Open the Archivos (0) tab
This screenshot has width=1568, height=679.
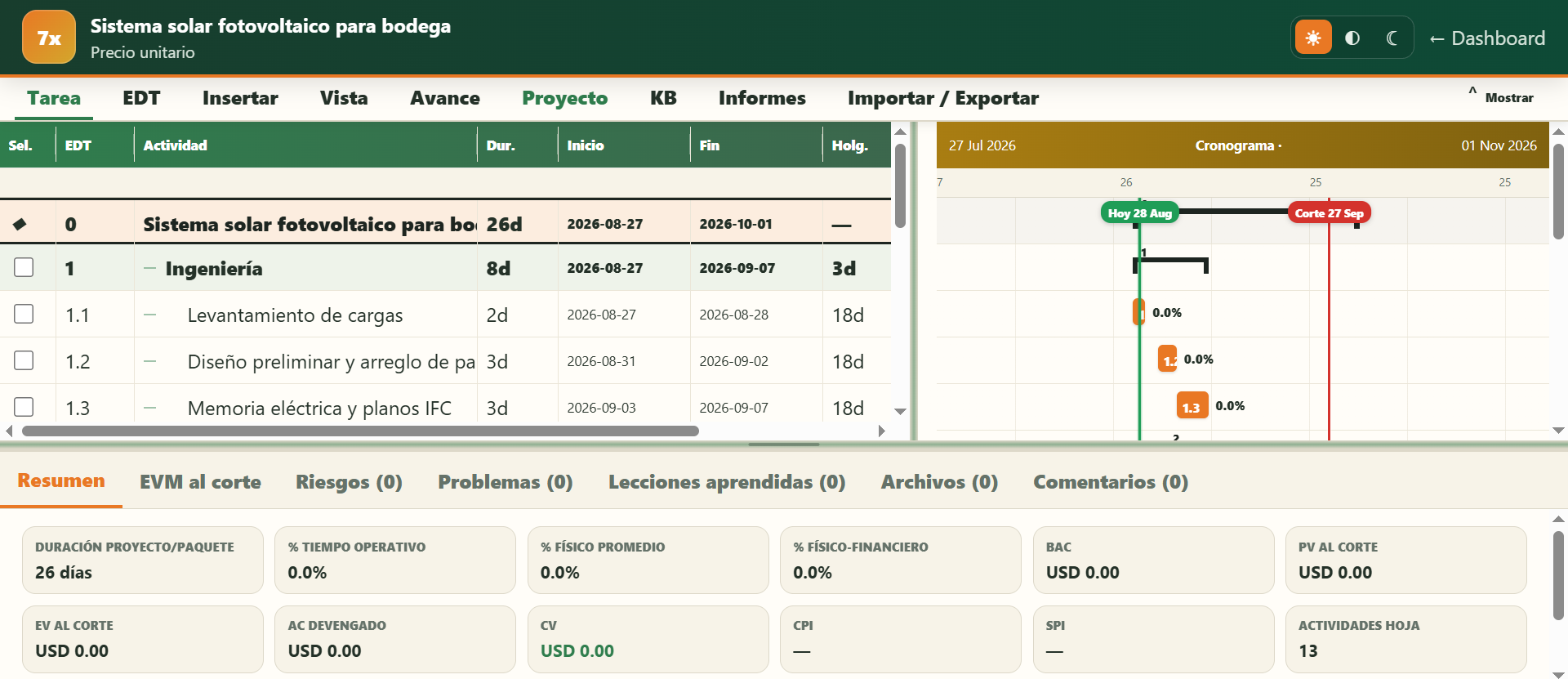tap(939, 482)
